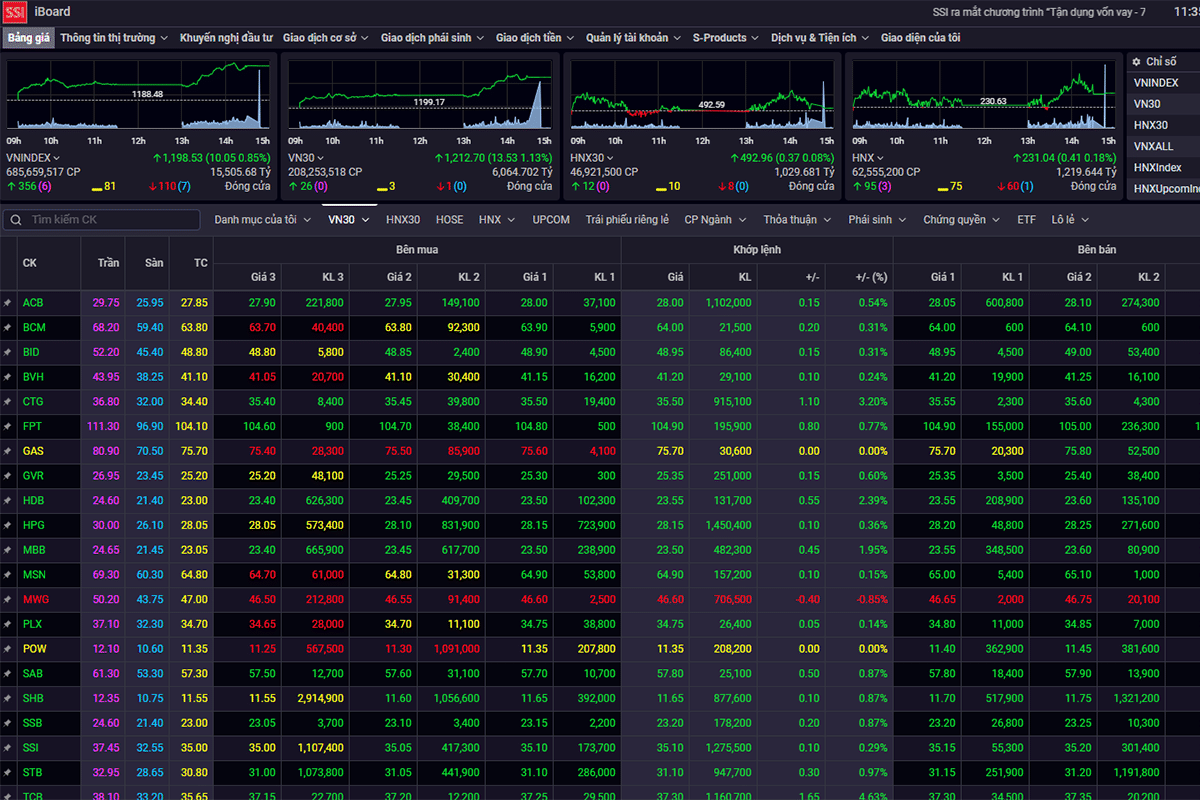Toggle pin on the GAS row
The height and width of the screenshot is (800, 1200).
point(8,451)
